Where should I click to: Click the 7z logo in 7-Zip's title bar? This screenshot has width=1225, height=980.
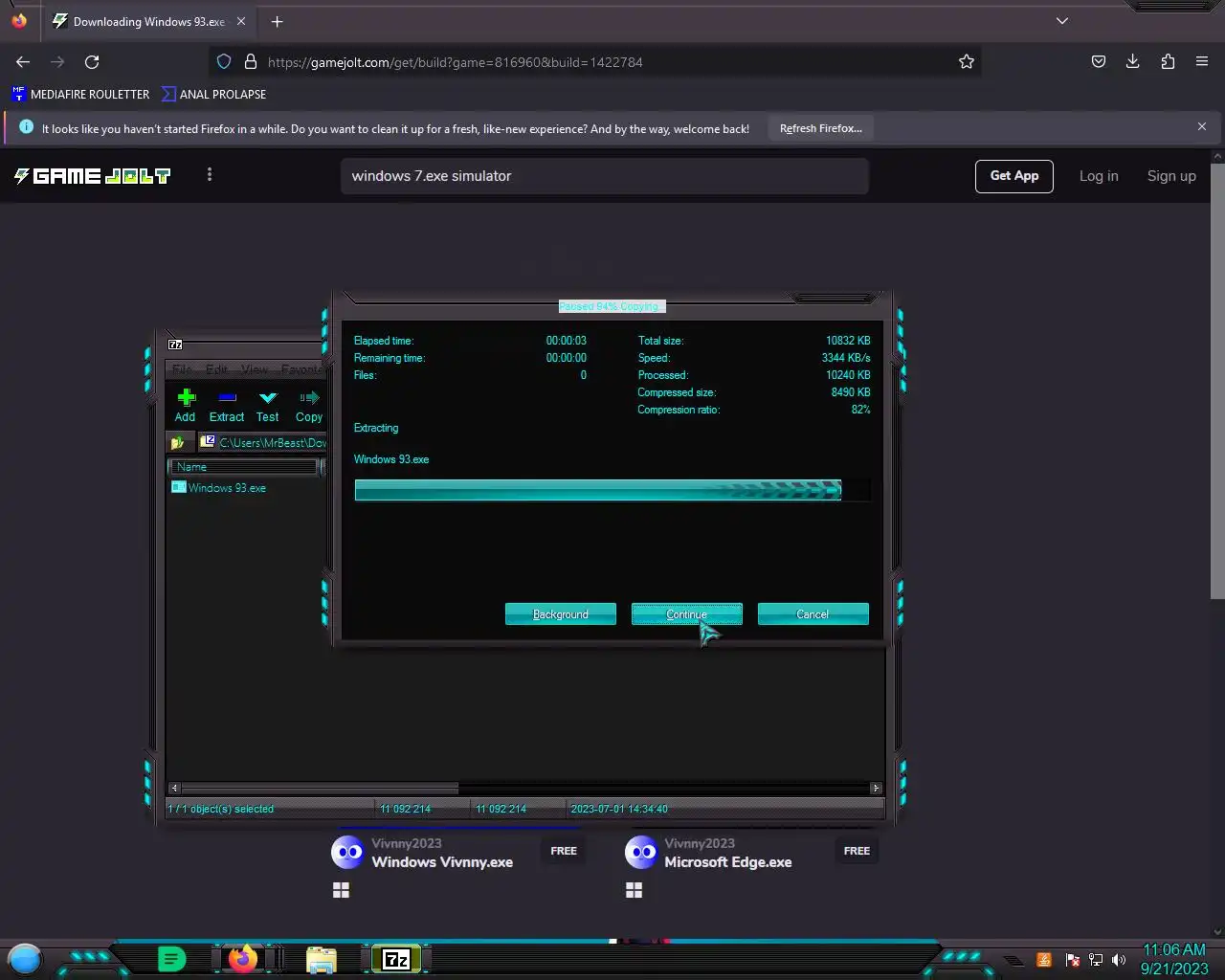[x=175, y=345]
